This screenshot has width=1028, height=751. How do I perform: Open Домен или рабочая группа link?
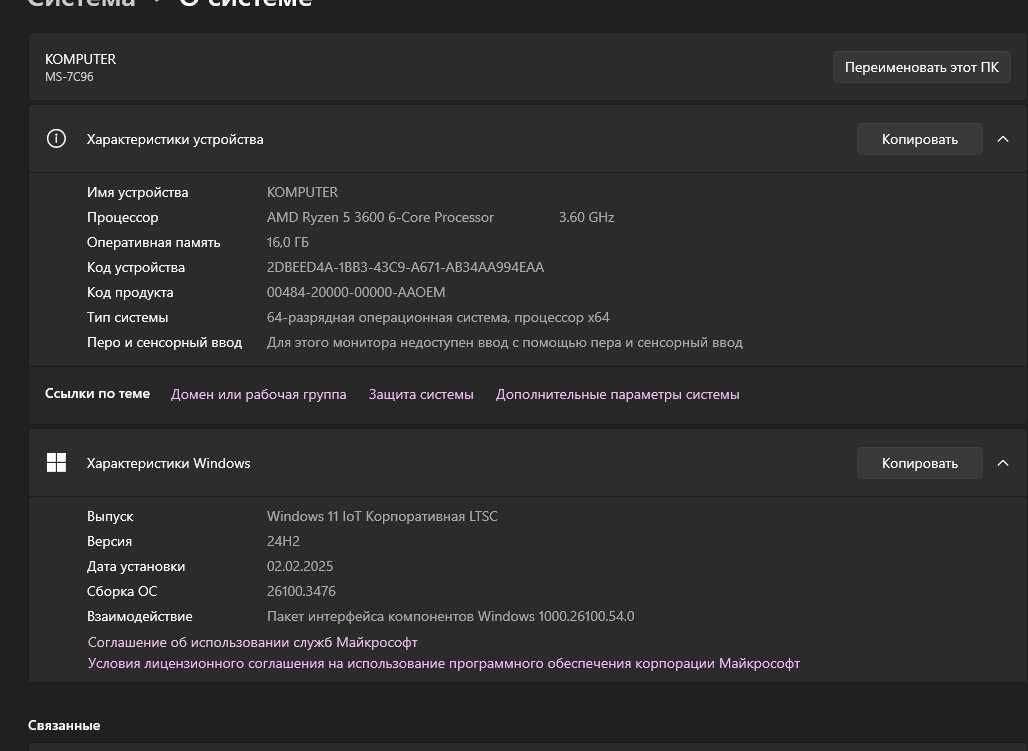258,394
